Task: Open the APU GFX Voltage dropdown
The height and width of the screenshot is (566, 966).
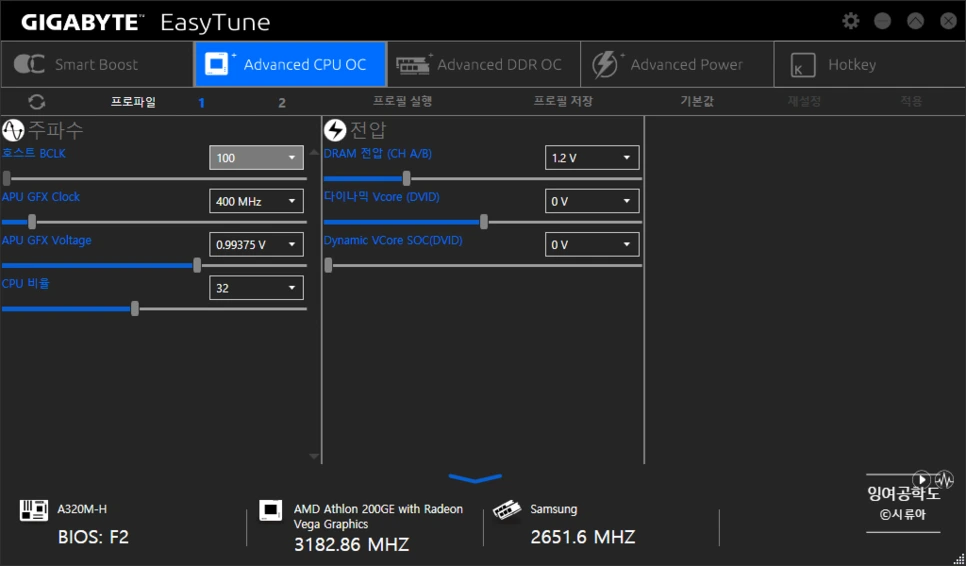Action: click(256, 245)
